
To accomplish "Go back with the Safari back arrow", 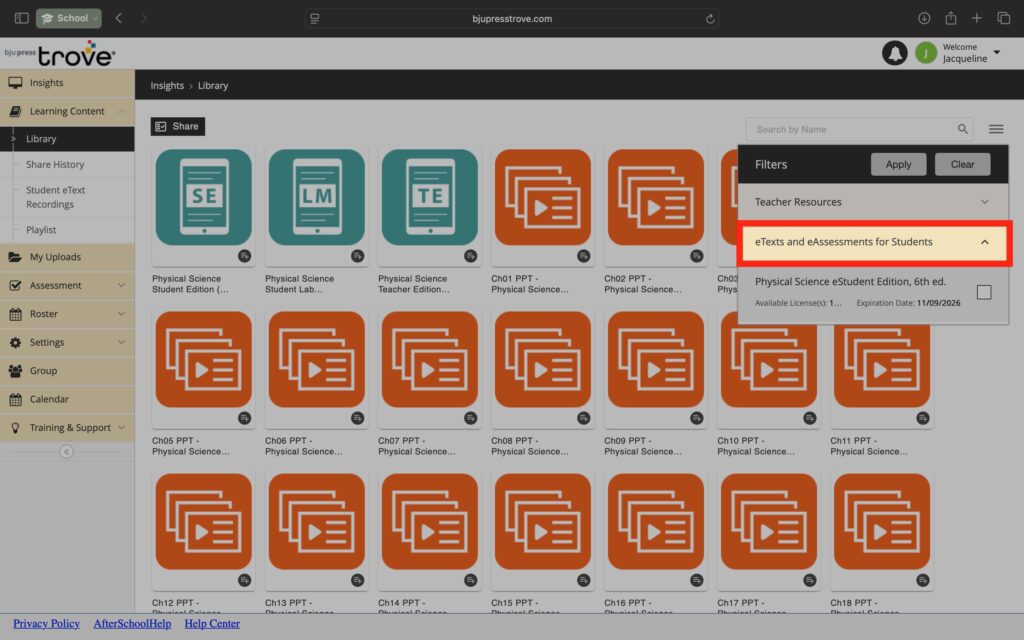I will point(118,18).
